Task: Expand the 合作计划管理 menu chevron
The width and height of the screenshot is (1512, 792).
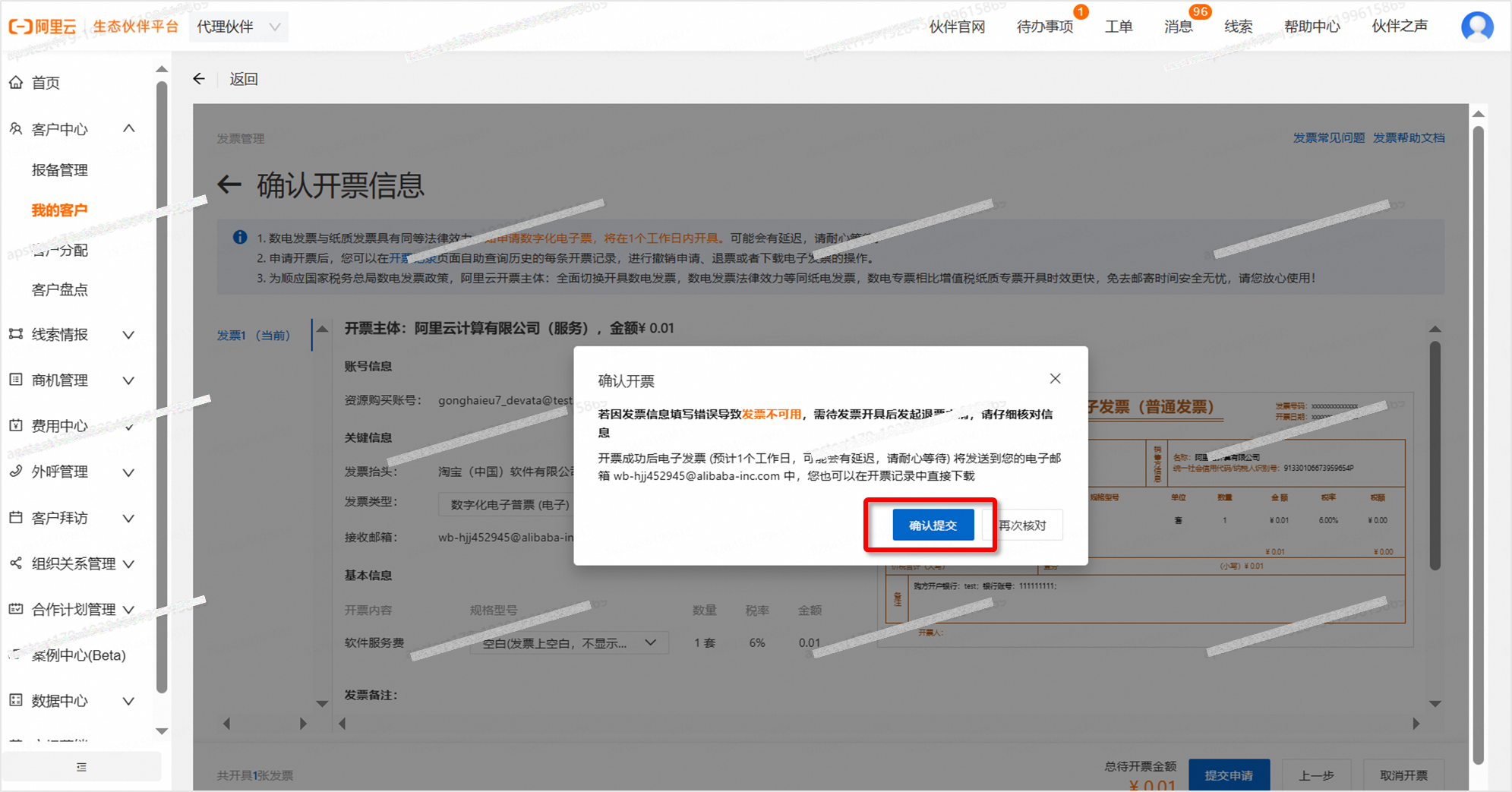Action: (x=129, y=609)
